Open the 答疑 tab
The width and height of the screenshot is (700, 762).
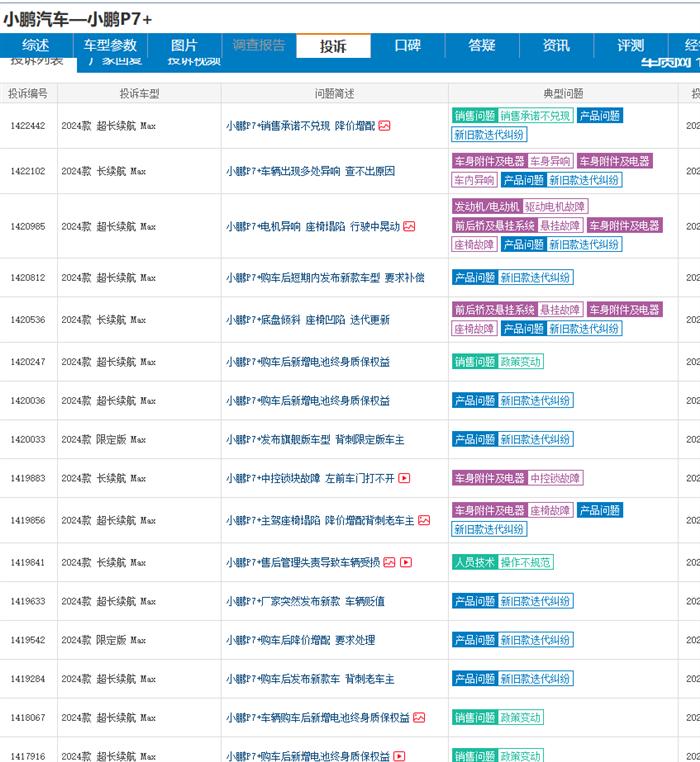click(482, 45)
